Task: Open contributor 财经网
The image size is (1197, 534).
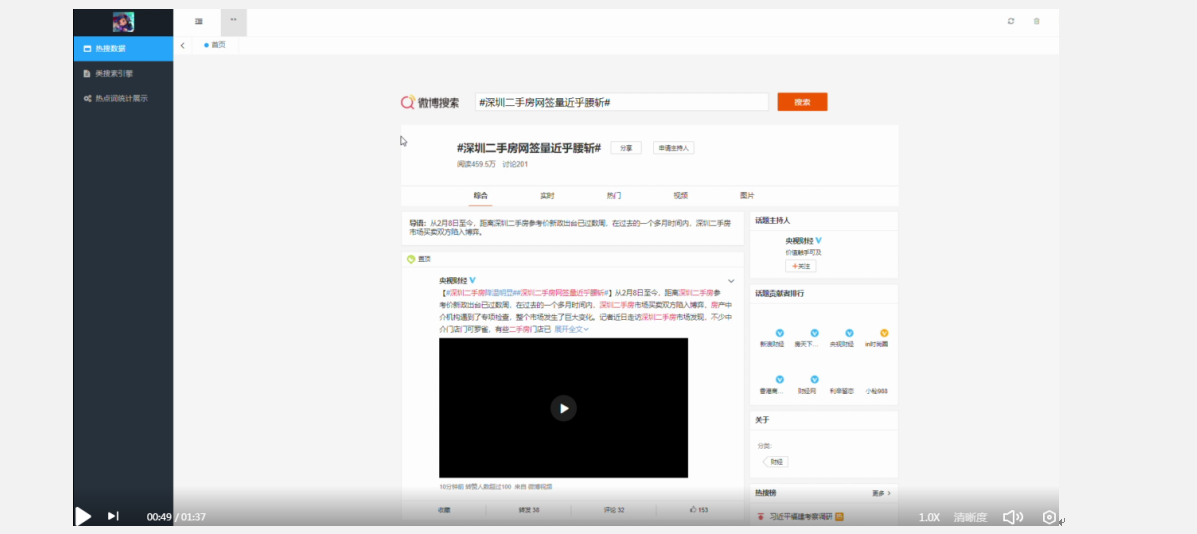Action: tap(807, 391)
